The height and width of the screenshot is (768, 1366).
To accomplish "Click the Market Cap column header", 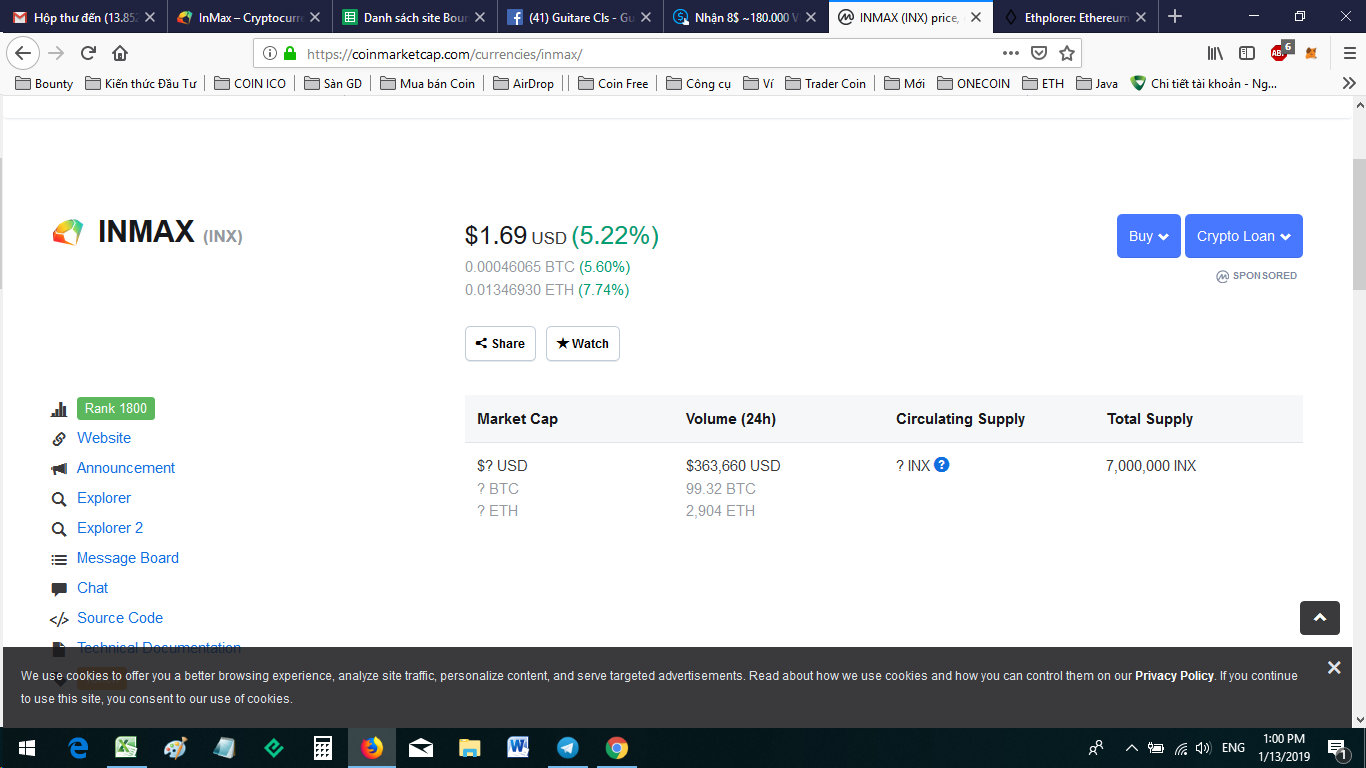I will (517, 419).
